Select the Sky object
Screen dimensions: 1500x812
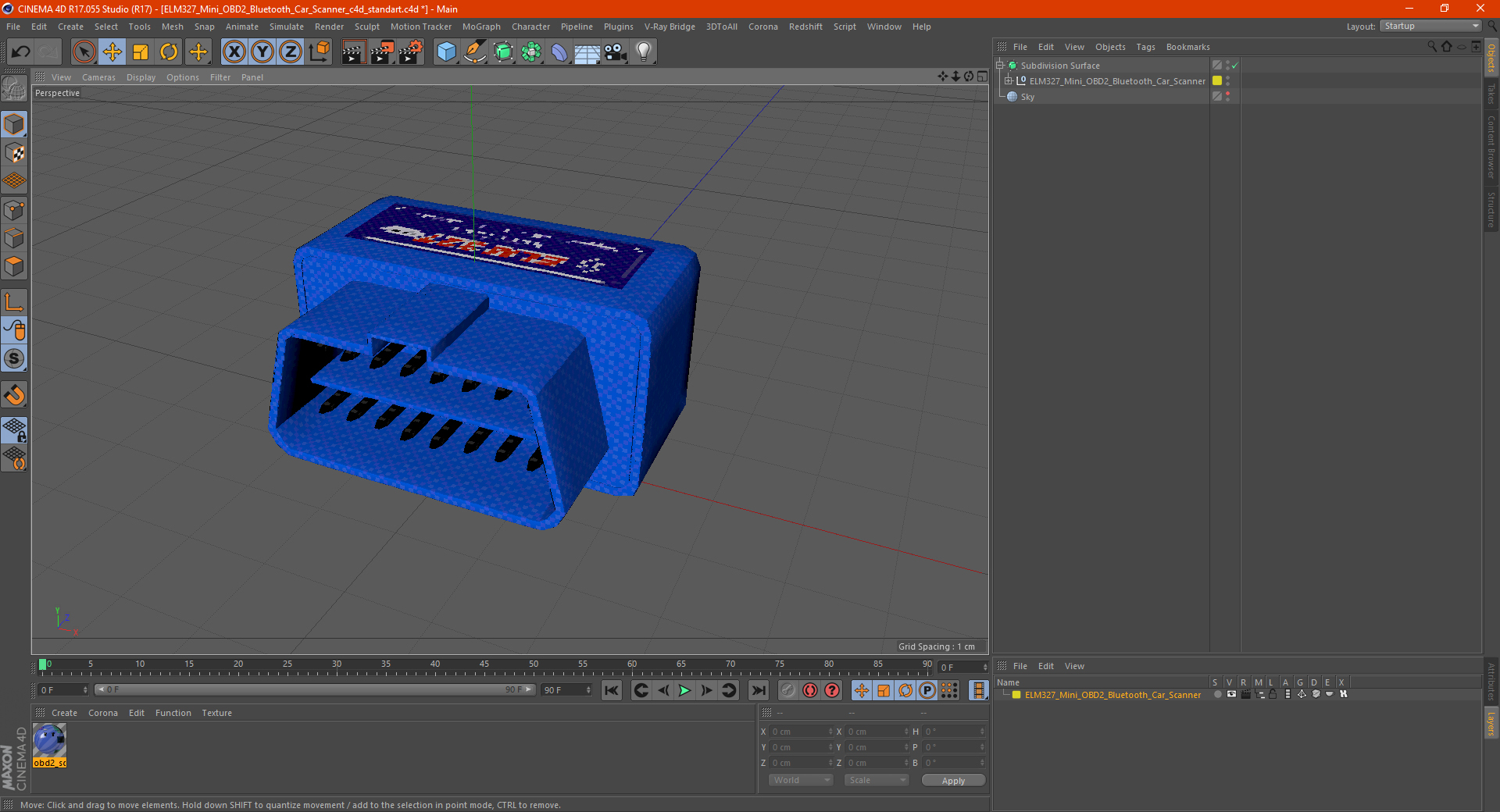click(x=1027, y=97)
